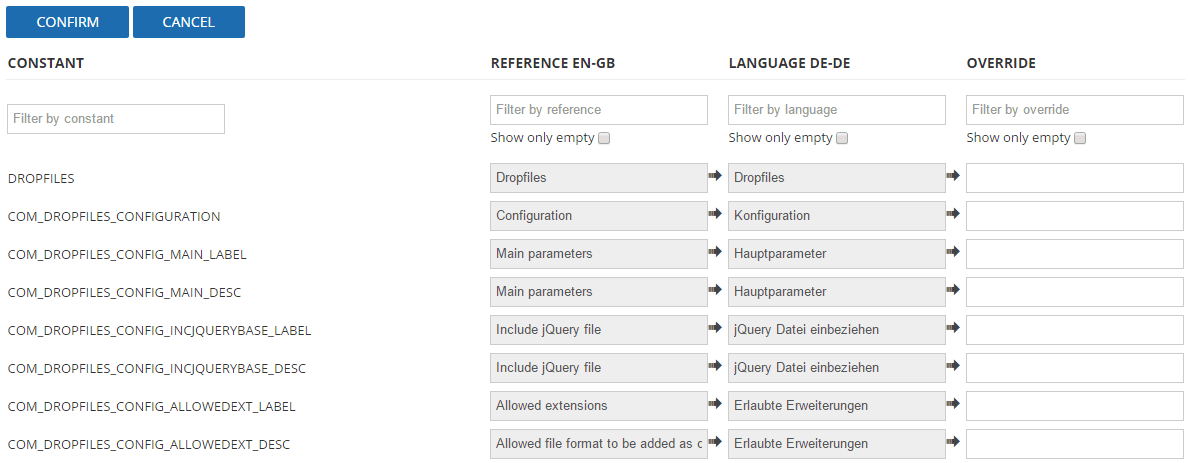
Task: Check 'Show only empty' under Override column
Action: [1080, 139]
